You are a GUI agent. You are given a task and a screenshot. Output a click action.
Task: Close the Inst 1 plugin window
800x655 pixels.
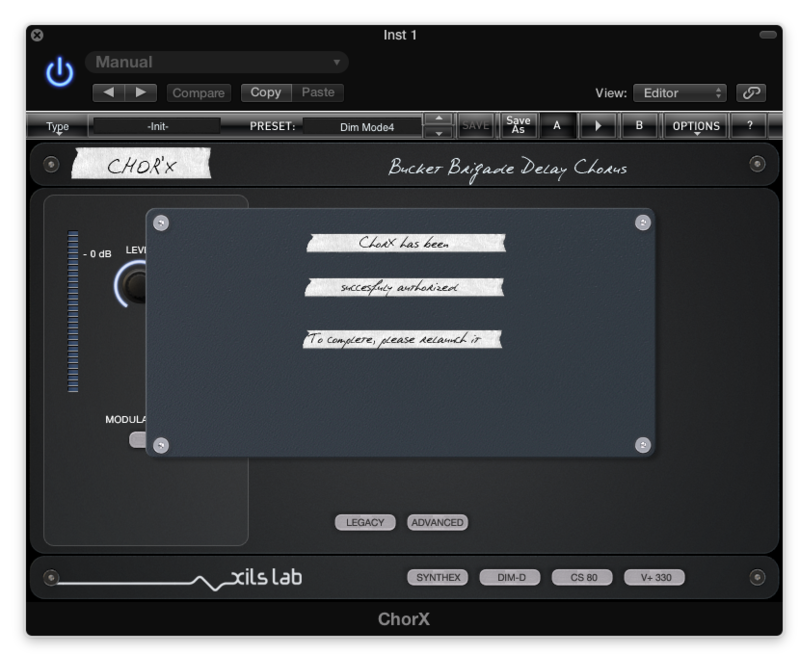(x=37, y=35)
